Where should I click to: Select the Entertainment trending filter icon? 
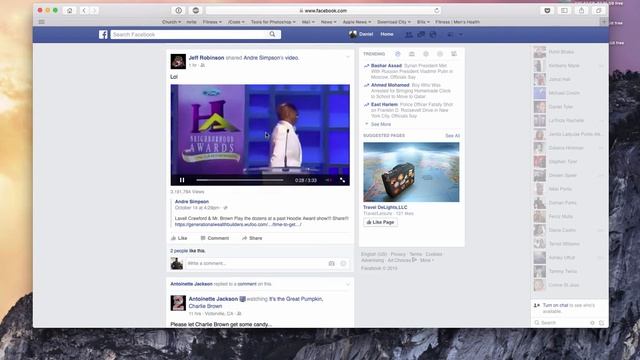454,54
